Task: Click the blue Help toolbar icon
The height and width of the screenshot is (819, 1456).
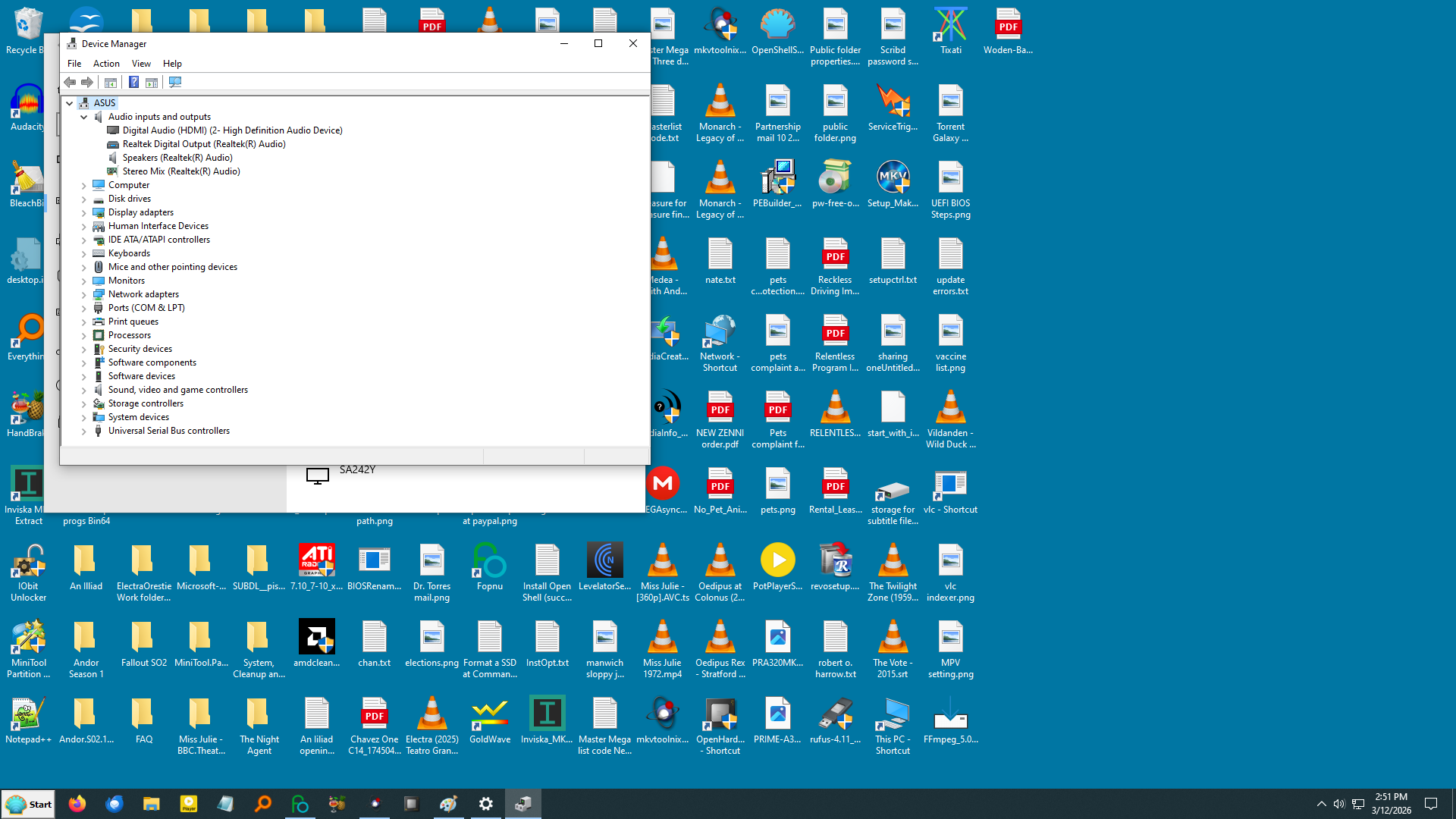Action: point(133,82)
